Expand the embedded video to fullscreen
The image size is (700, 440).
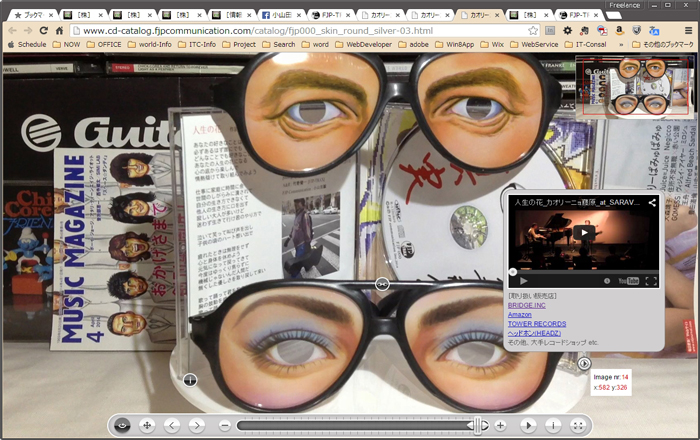click(651, 281)
